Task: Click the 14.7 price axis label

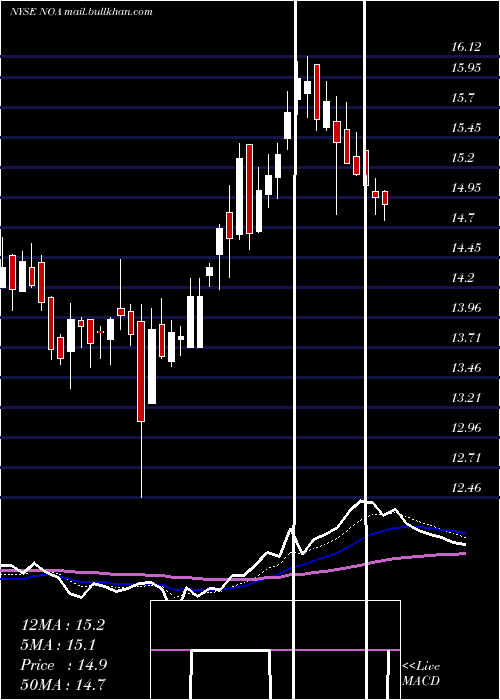Action: tap(462, 218)
